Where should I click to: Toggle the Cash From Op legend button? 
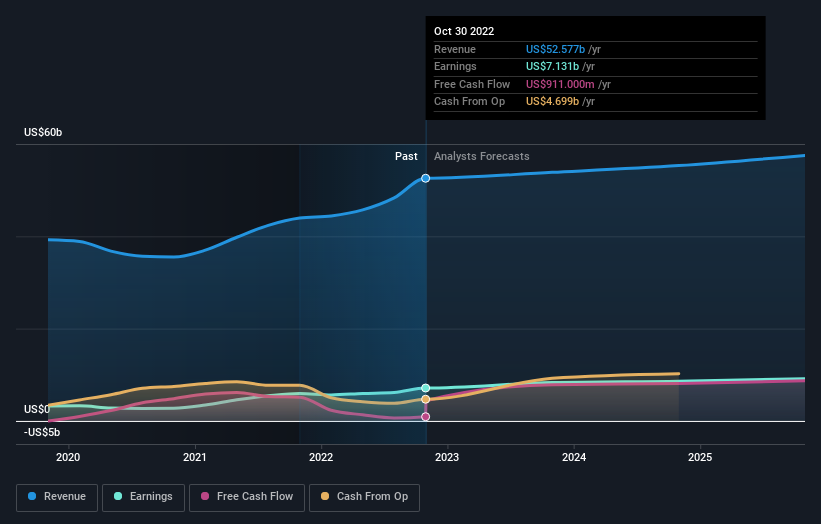coord(364,497)
